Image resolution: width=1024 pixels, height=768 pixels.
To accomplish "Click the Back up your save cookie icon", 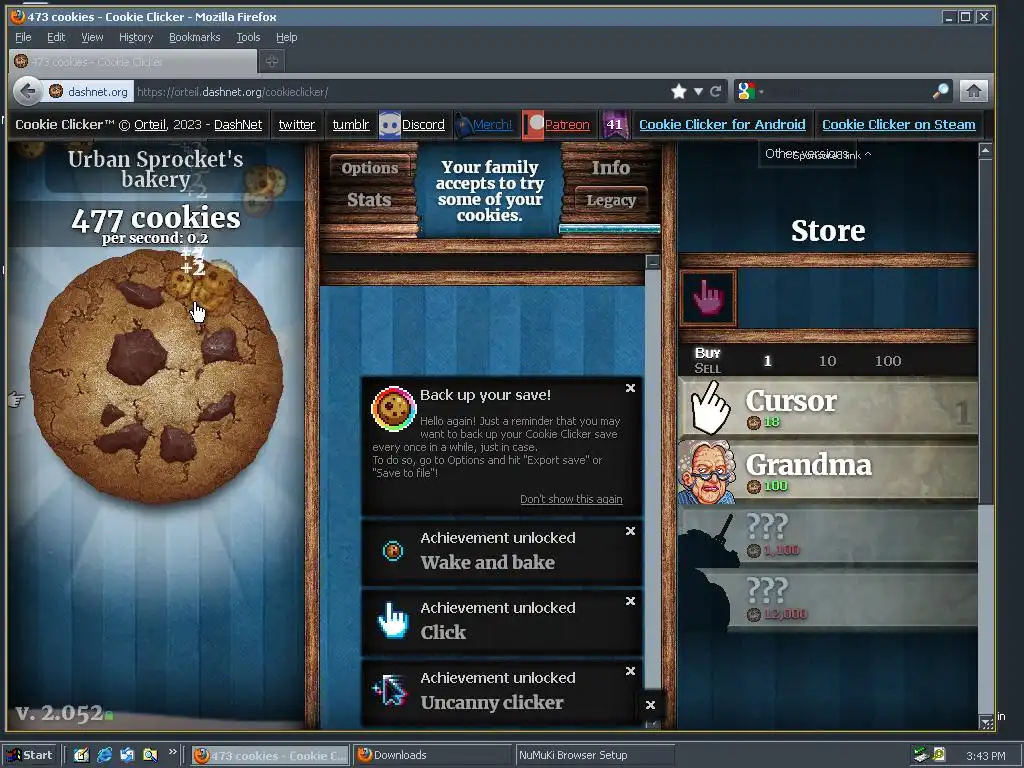I will coord(394,409).
